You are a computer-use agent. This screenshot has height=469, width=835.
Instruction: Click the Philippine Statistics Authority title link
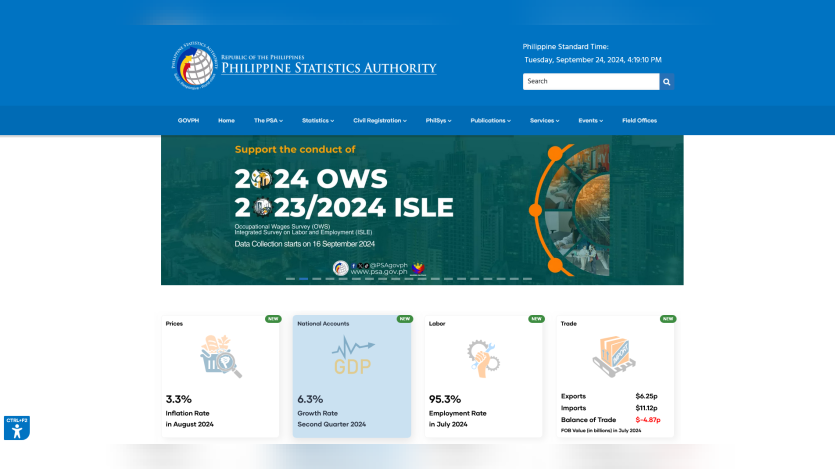point(329,68)
